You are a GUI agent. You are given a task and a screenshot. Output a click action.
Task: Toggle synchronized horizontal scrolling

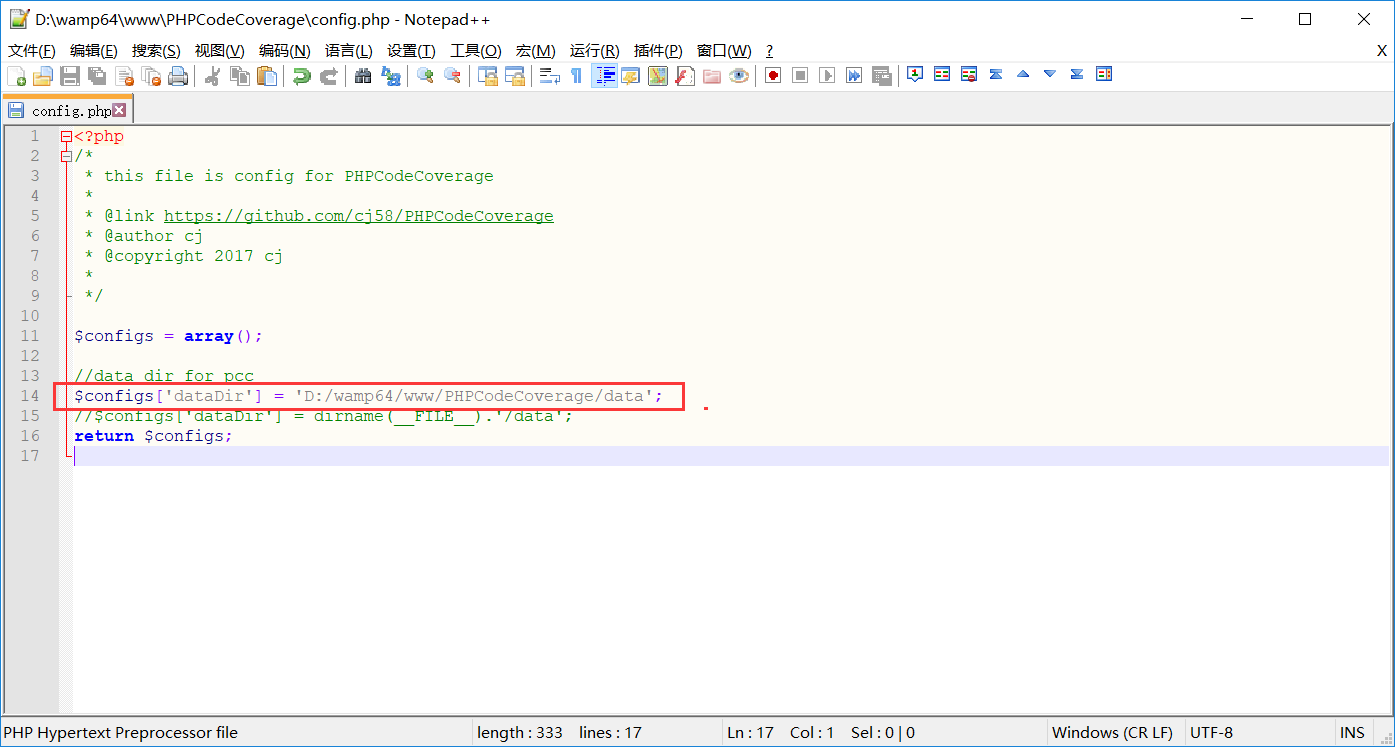(515, 75)
